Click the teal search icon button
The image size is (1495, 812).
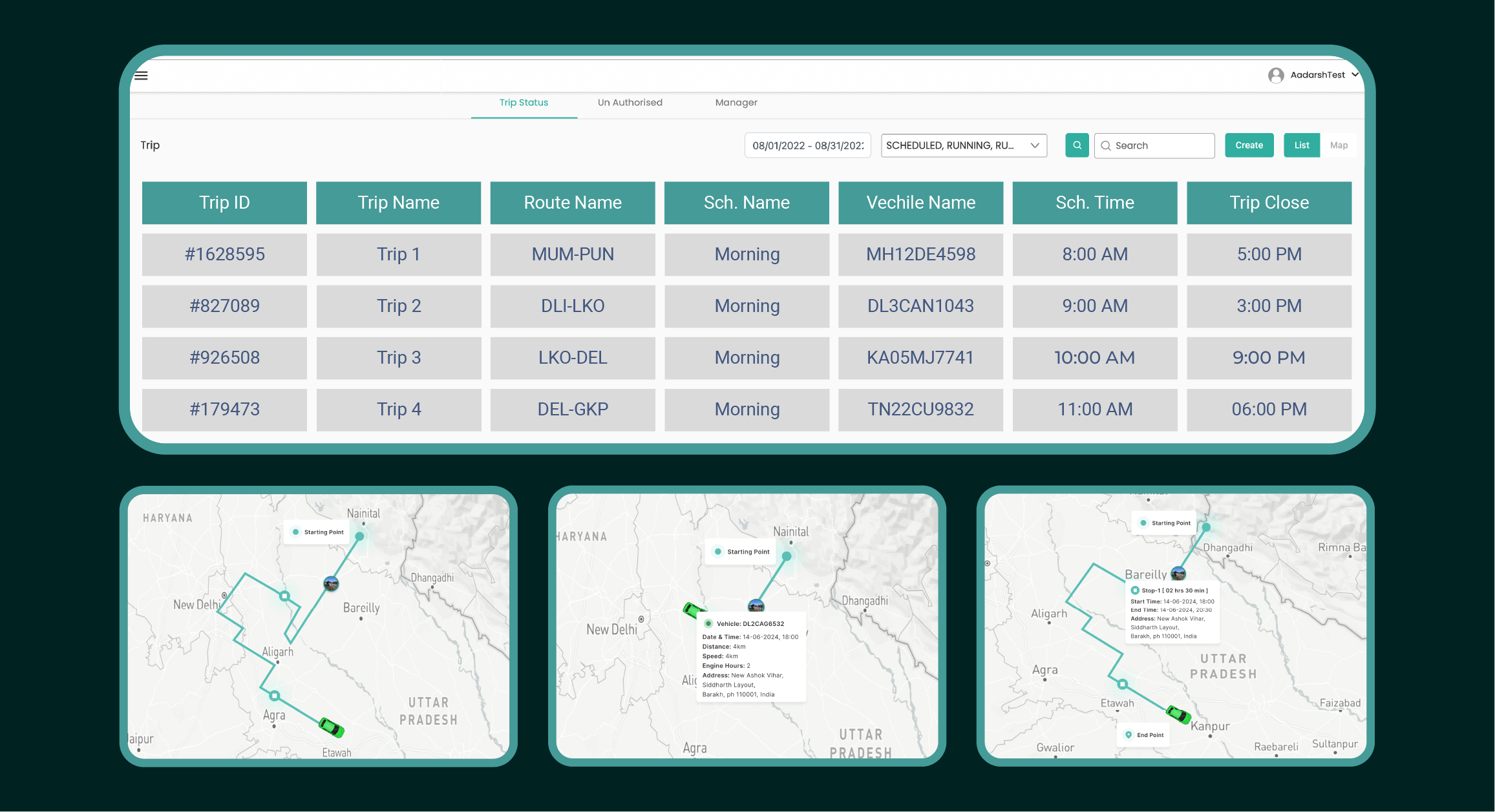tap(1077, 145)
